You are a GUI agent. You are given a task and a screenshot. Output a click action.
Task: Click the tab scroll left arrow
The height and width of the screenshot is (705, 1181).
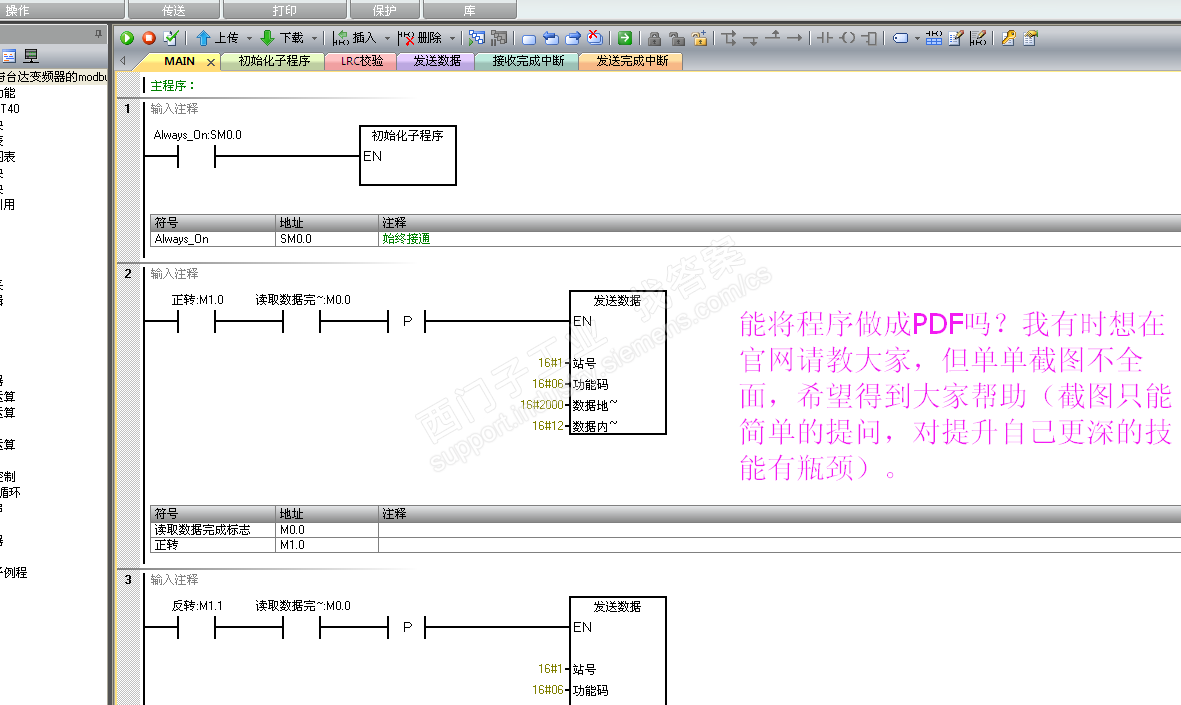[123, 61]
